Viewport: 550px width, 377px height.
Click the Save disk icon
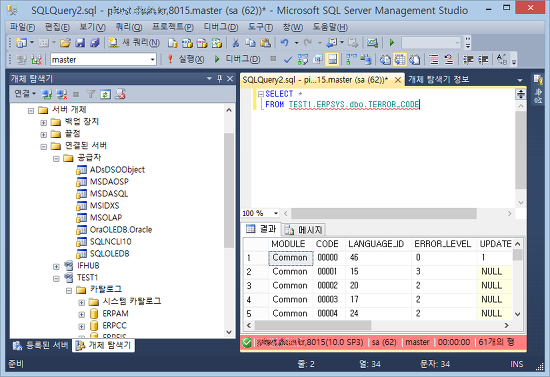80,43
